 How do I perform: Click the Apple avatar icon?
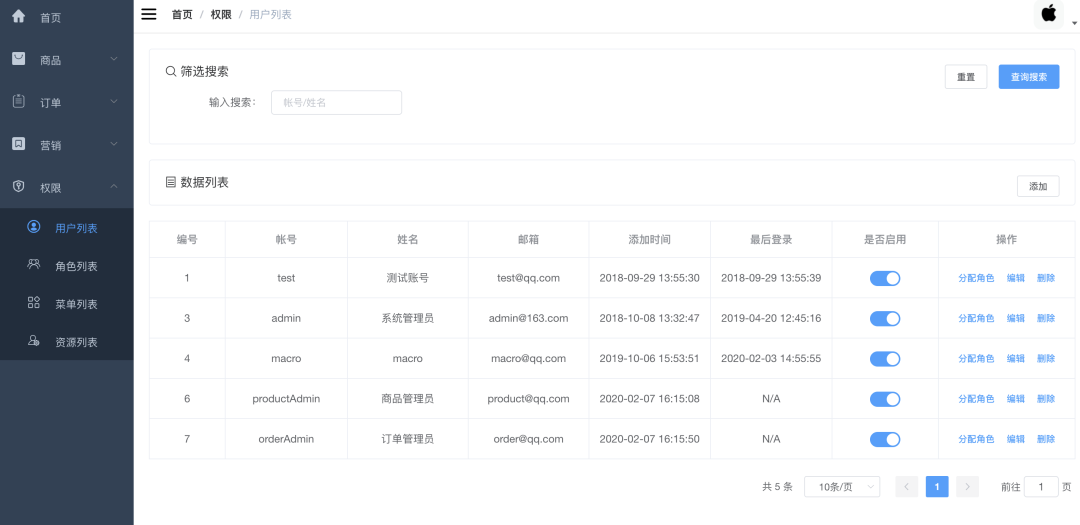pyautogui.click(x=1048, y=14)
